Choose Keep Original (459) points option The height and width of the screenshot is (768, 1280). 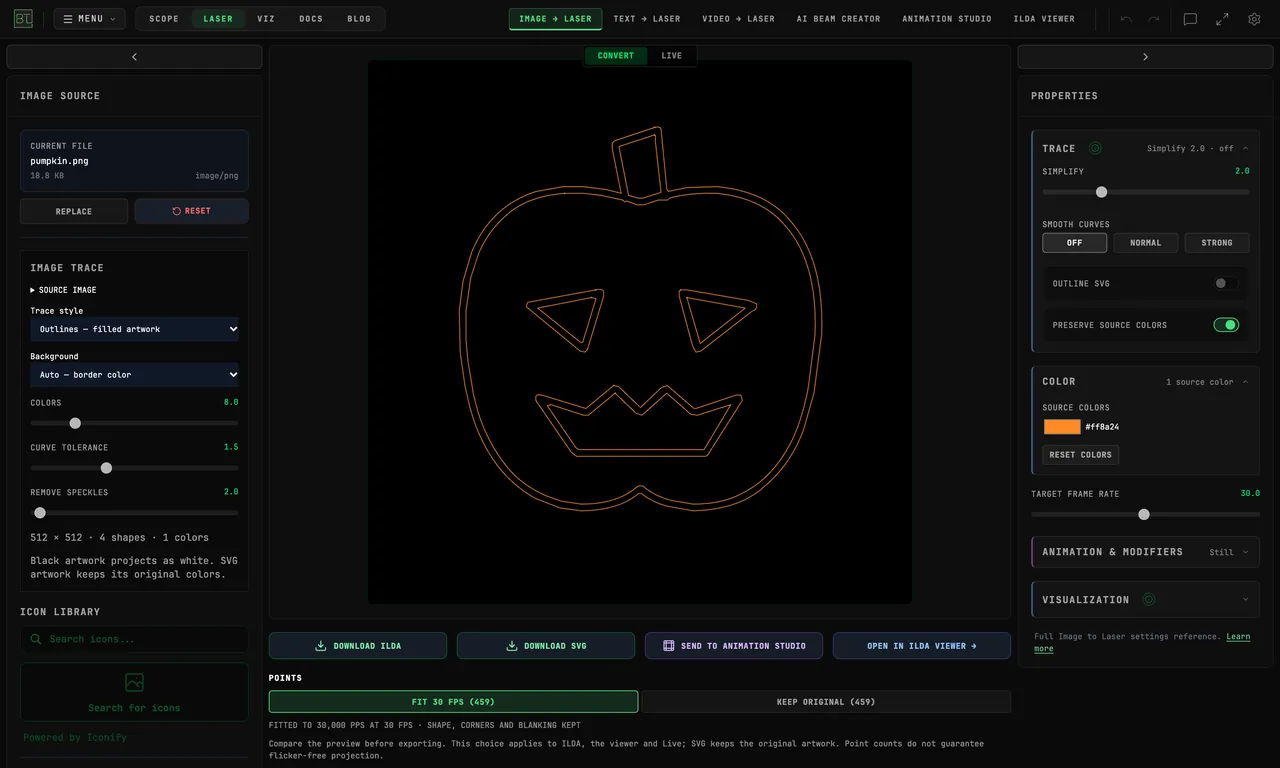click(826, 702)
